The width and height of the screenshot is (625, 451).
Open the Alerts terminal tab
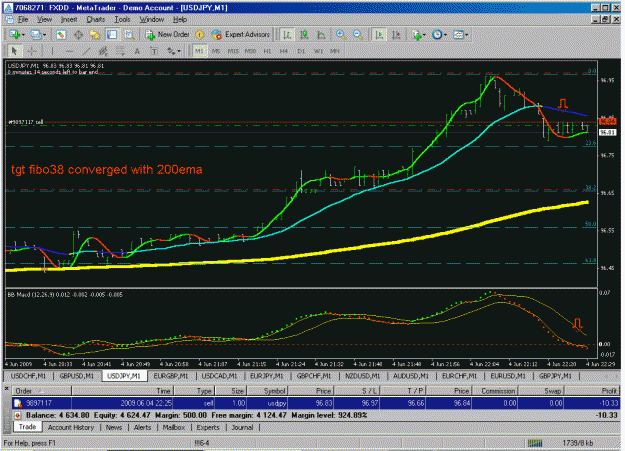142,427
